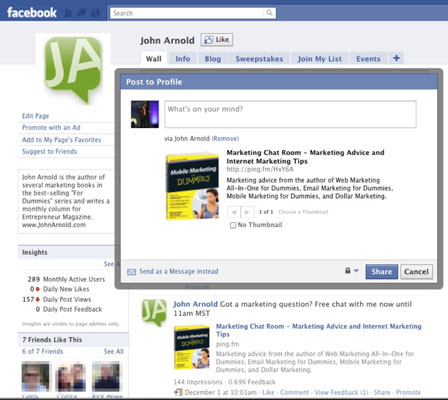Image resolution: width=448 pixels, height=400 pixels.
Task: Click the search magnifier icon
Action: [x=269, y=13]
